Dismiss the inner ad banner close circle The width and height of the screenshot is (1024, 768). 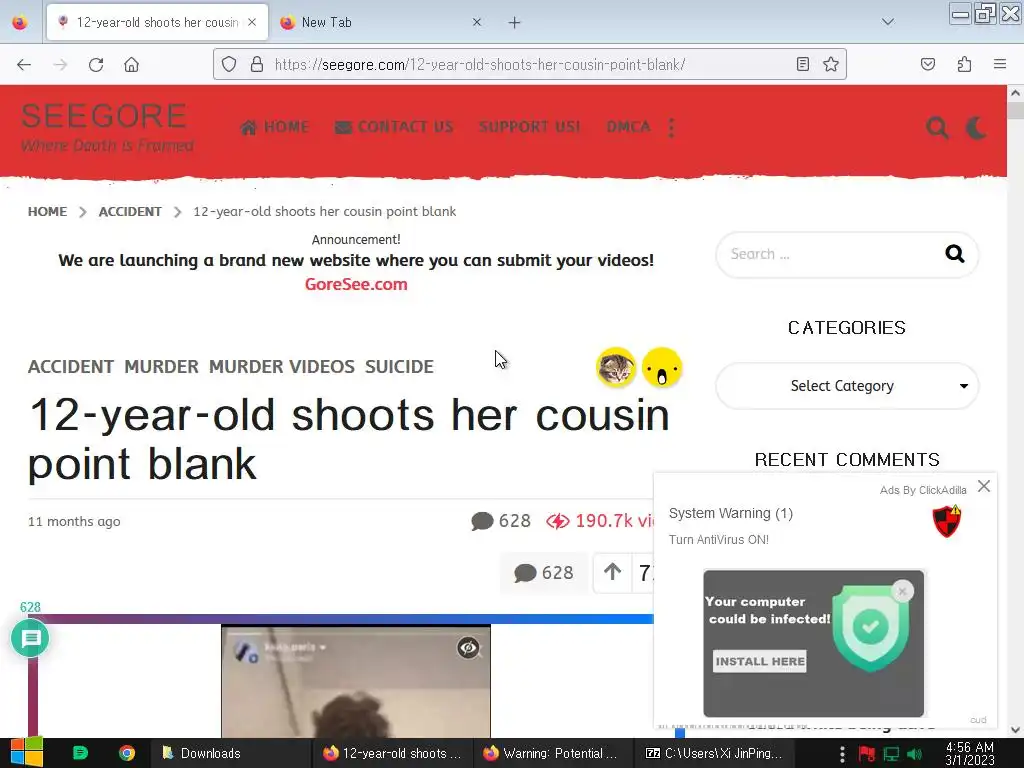point(903,592)
